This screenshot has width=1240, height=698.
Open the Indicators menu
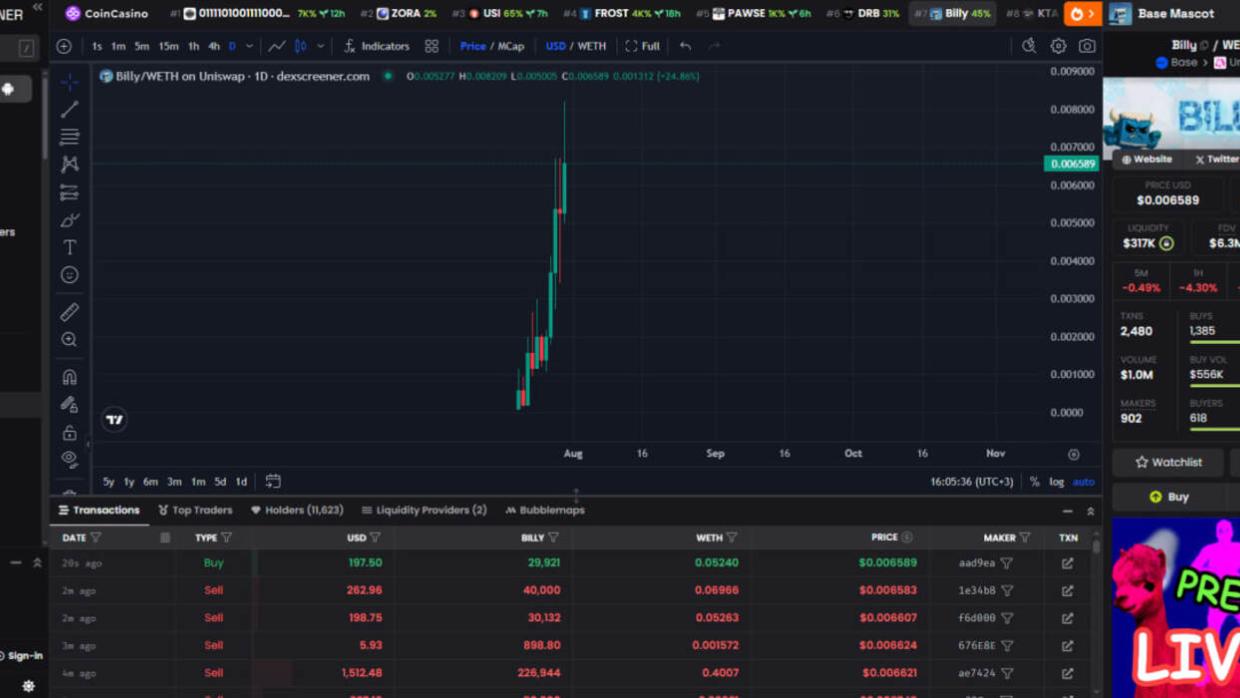(376, 46)
